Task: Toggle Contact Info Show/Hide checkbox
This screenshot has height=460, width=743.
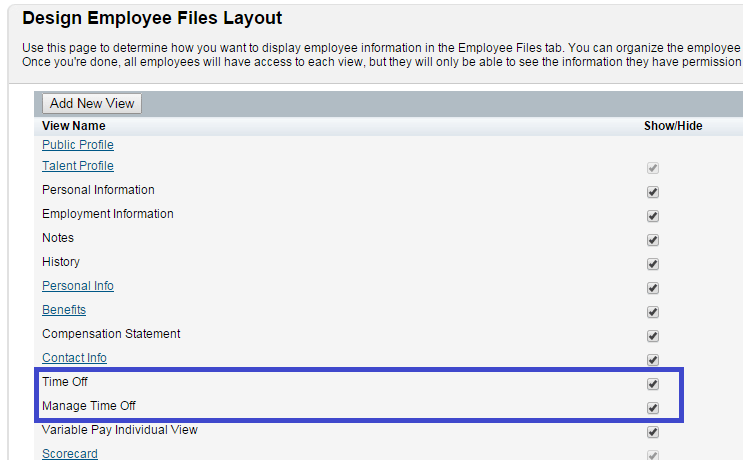Action: [x=653, y=360]
